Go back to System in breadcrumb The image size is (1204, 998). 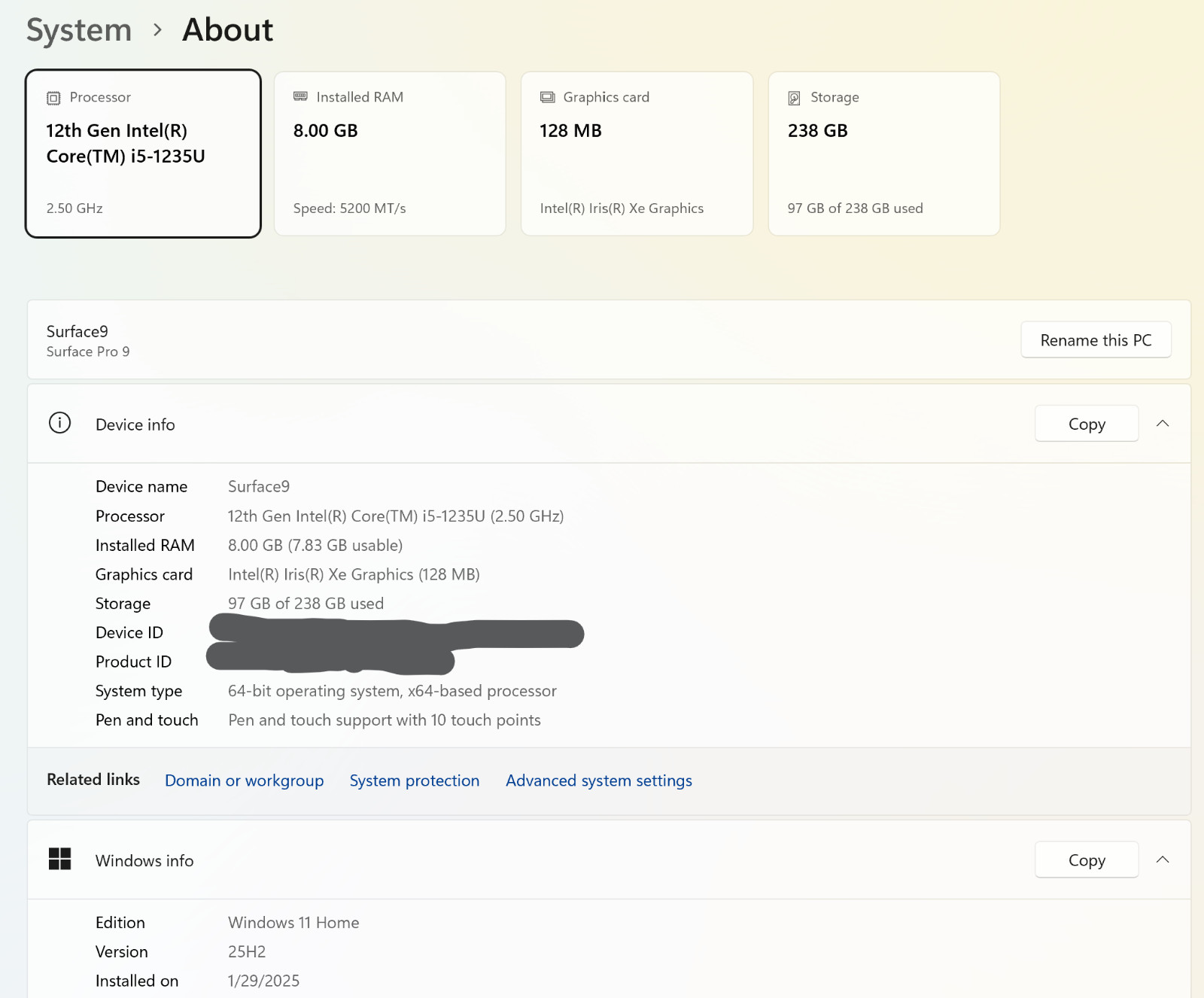point(79,30)
